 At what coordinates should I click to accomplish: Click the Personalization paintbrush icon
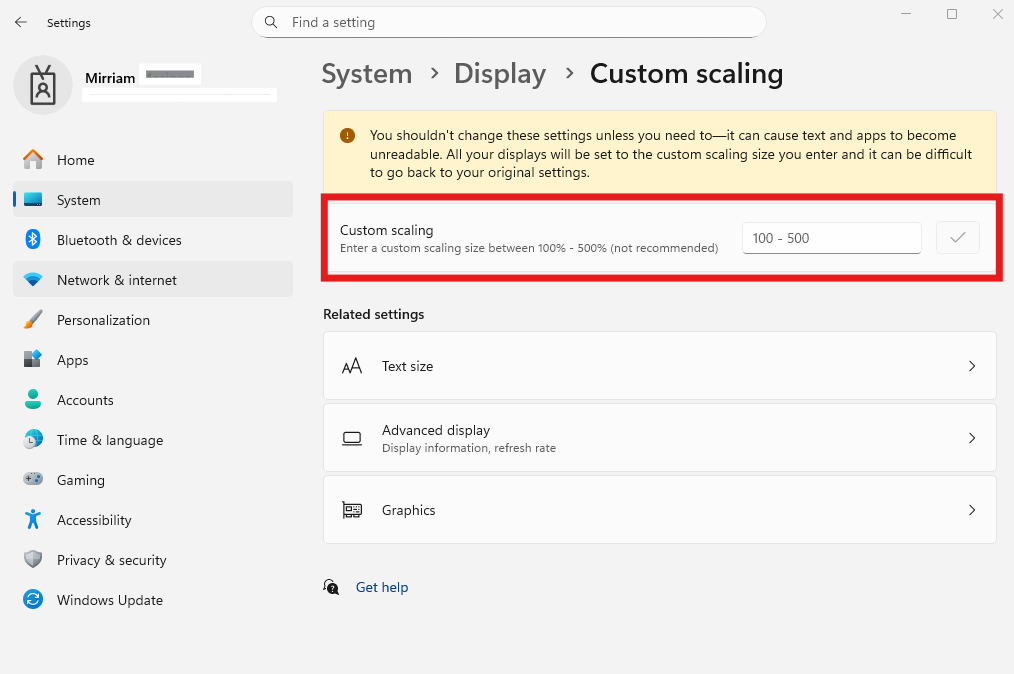[x=33, y=320]
